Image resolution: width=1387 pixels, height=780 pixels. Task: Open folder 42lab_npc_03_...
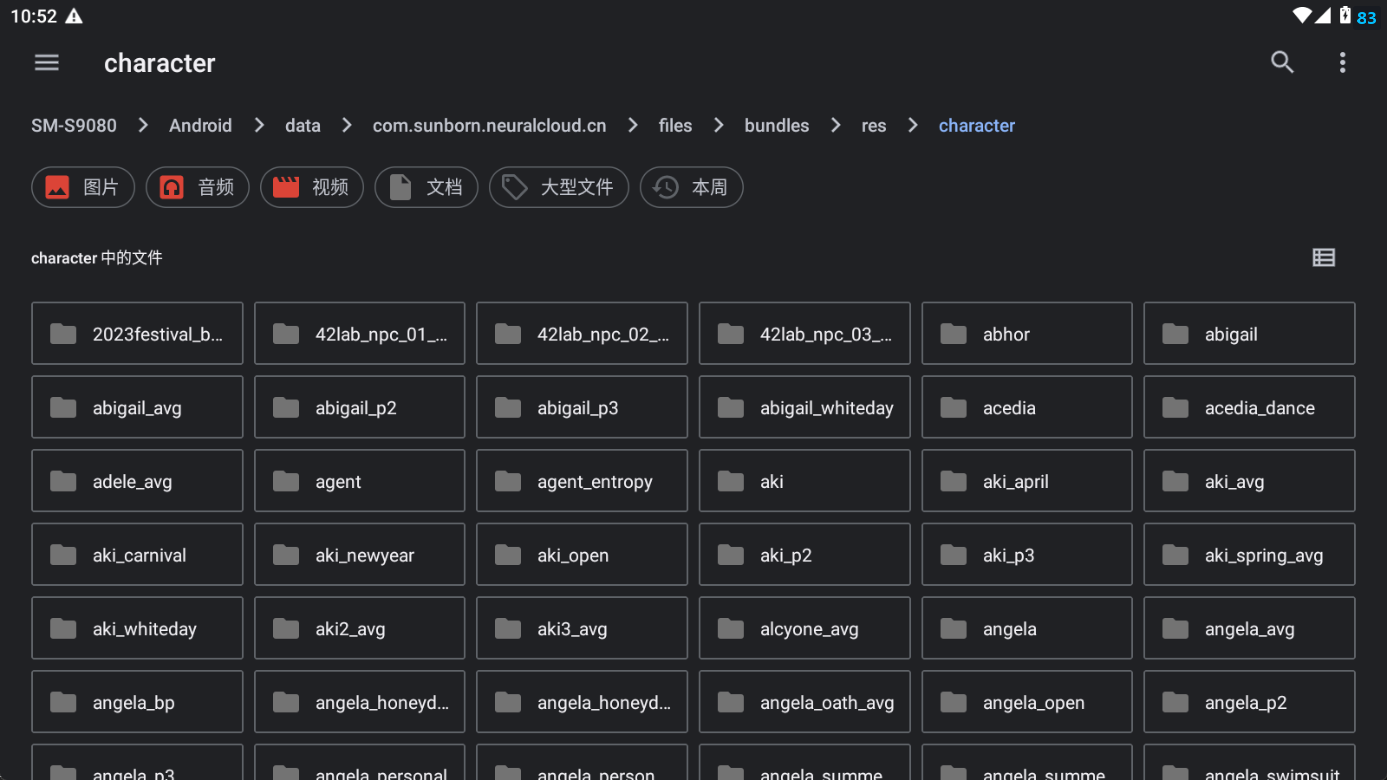coord(805,334)
